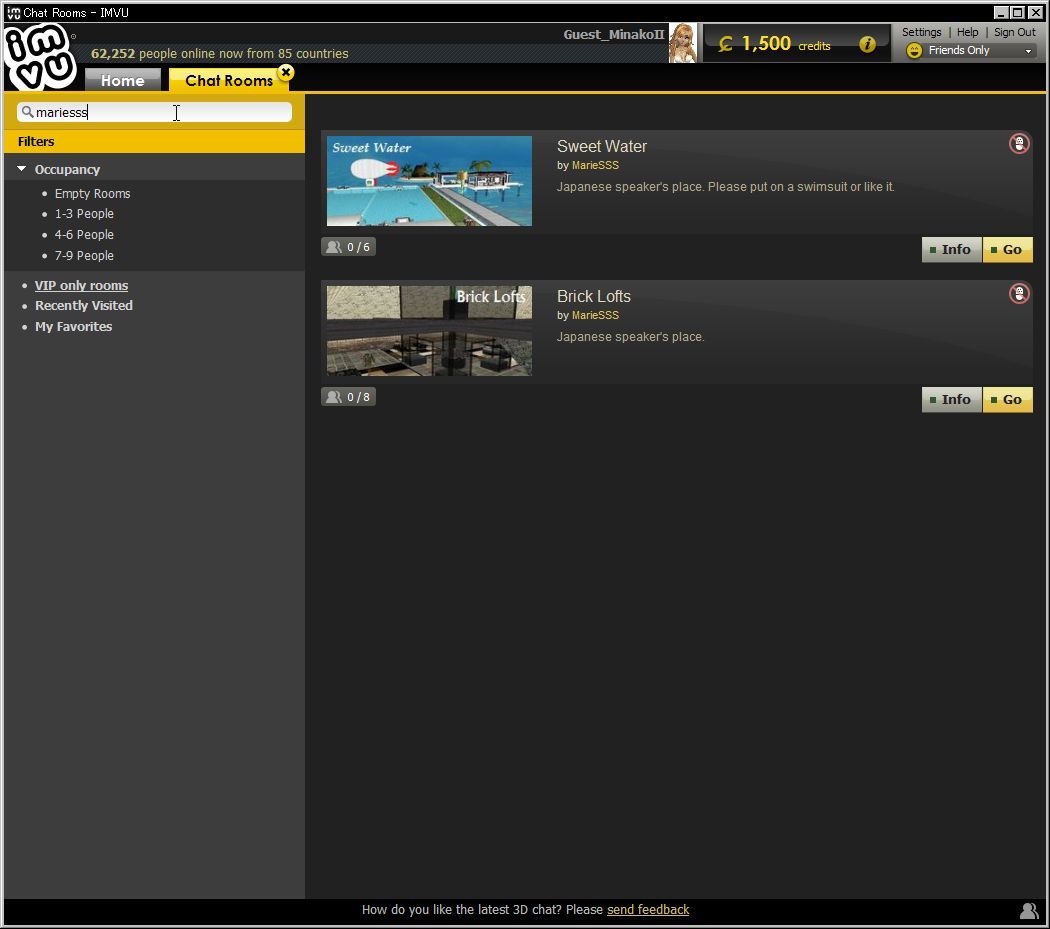Click the Brick Lofts description text
This screenshot has width=1050, height=929.
click(x=630, y=337)
